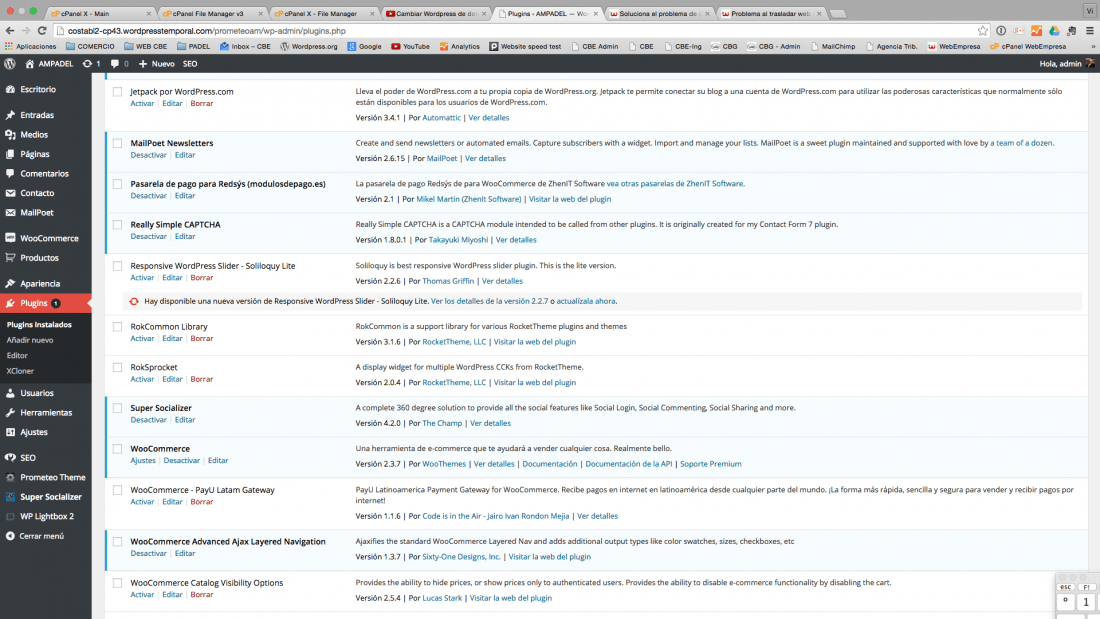The image size is (1100, 619).
Task: Tick the WooCommerce plugin checkbox
Action: (x=117, y=448)
